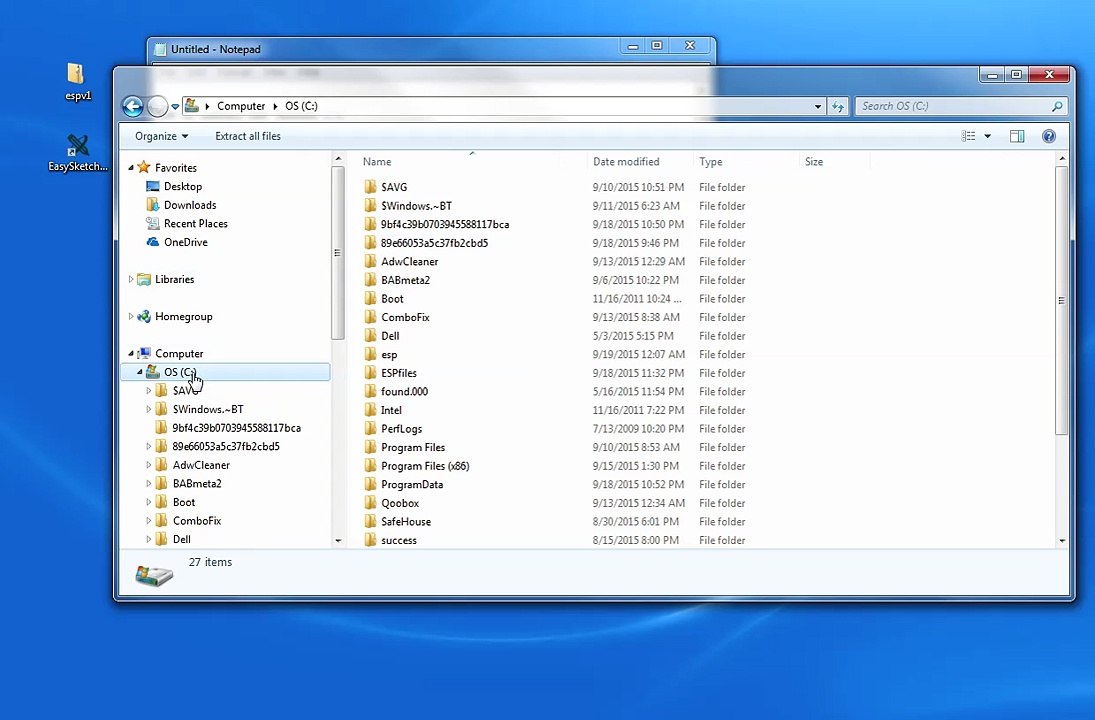1095x720 pixels.
Task: Open the espv1 desktop icon
Action: click(76, 81)
